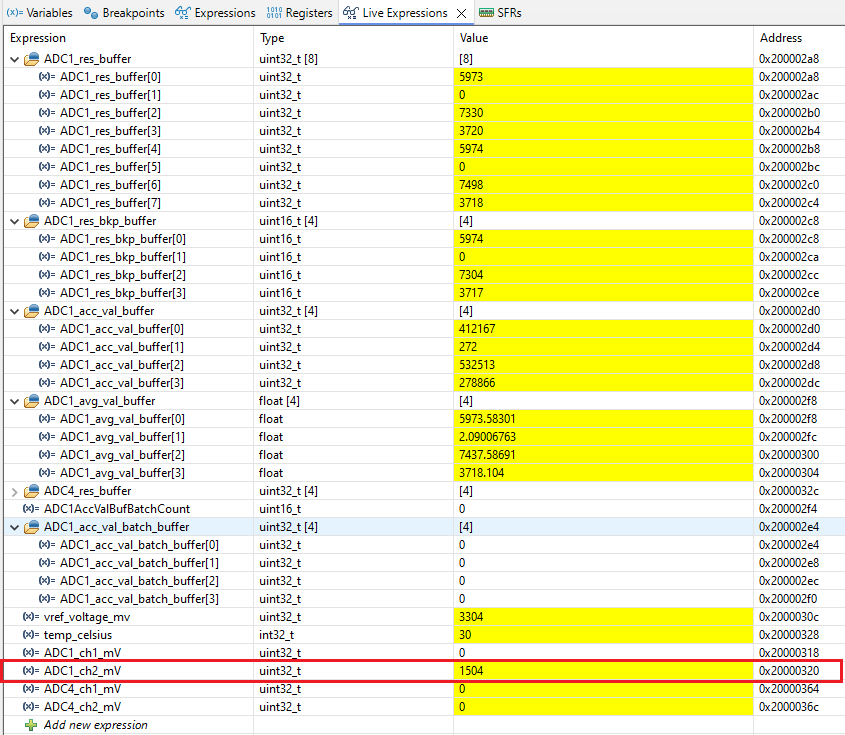Image resolution: width=845 pixels, height=735 pixels.
Task: Click the value 412167
Action: [477, 329]
